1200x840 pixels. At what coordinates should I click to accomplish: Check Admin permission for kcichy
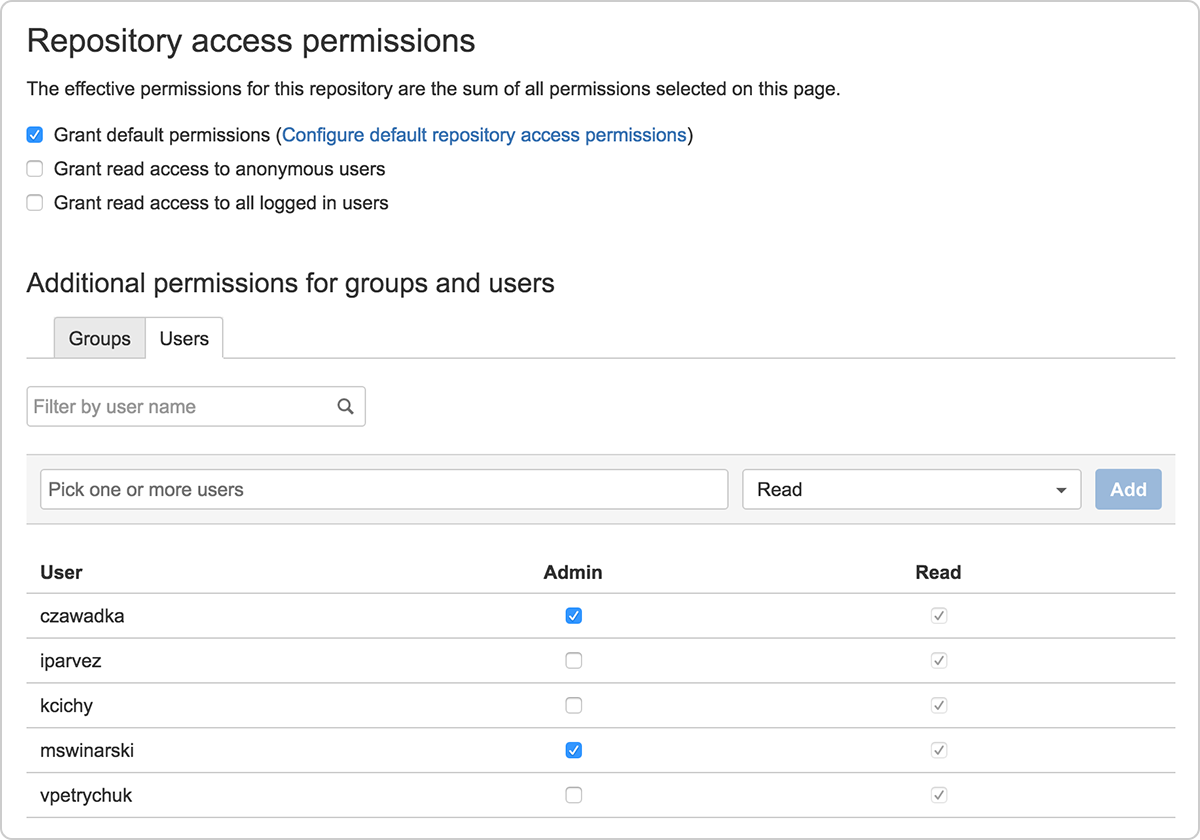573,706
